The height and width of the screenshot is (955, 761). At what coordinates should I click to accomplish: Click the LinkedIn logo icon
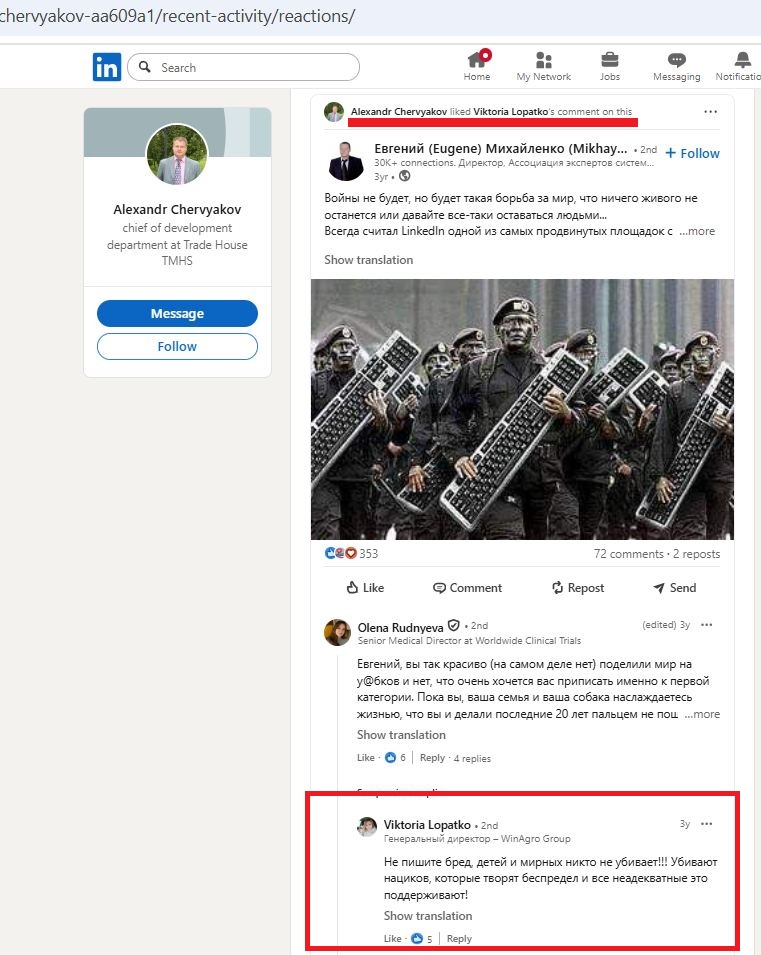point(107,67)
